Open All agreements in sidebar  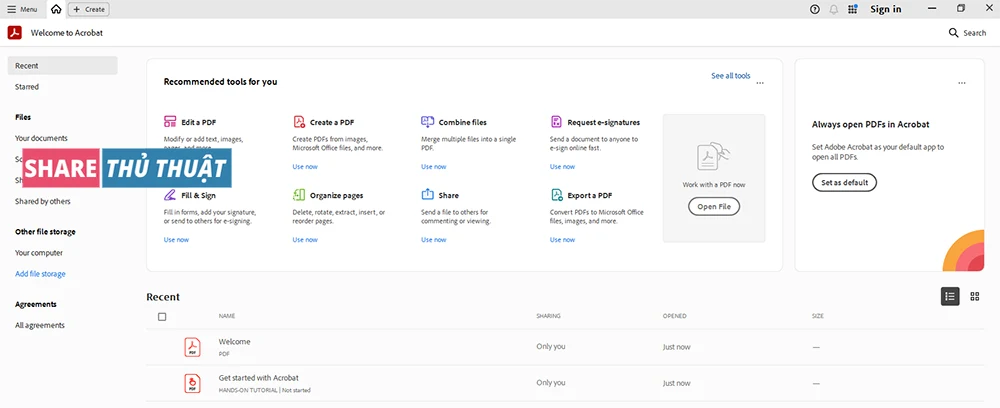(x=40, y=325)
